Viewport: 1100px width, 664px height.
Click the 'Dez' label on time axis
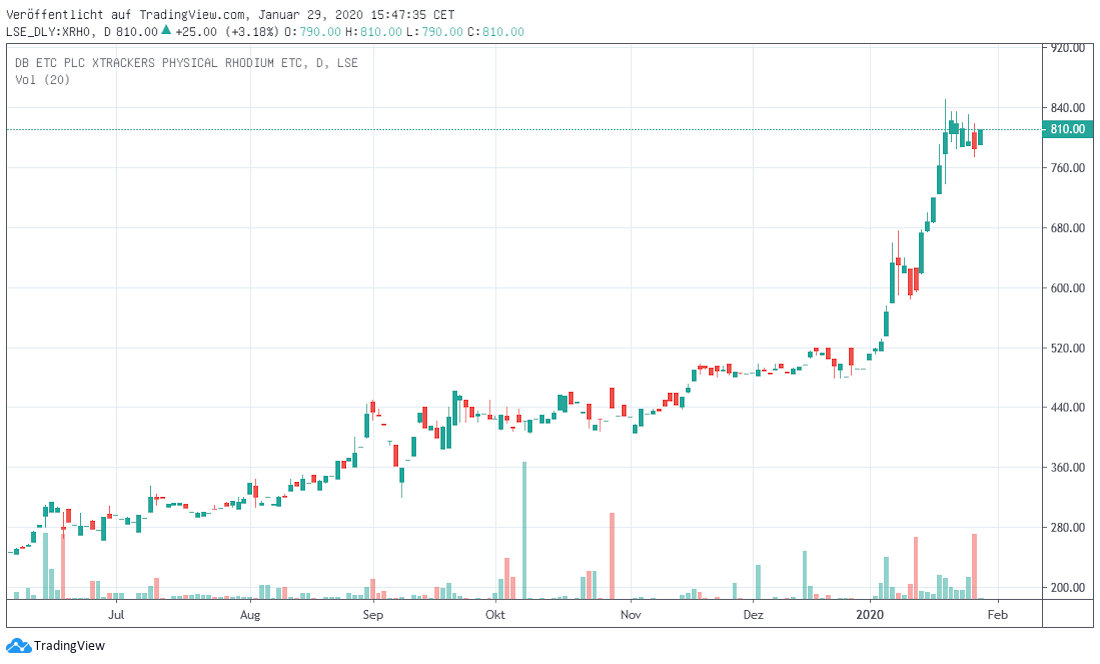pyautogui.click(x=753, y=614)
